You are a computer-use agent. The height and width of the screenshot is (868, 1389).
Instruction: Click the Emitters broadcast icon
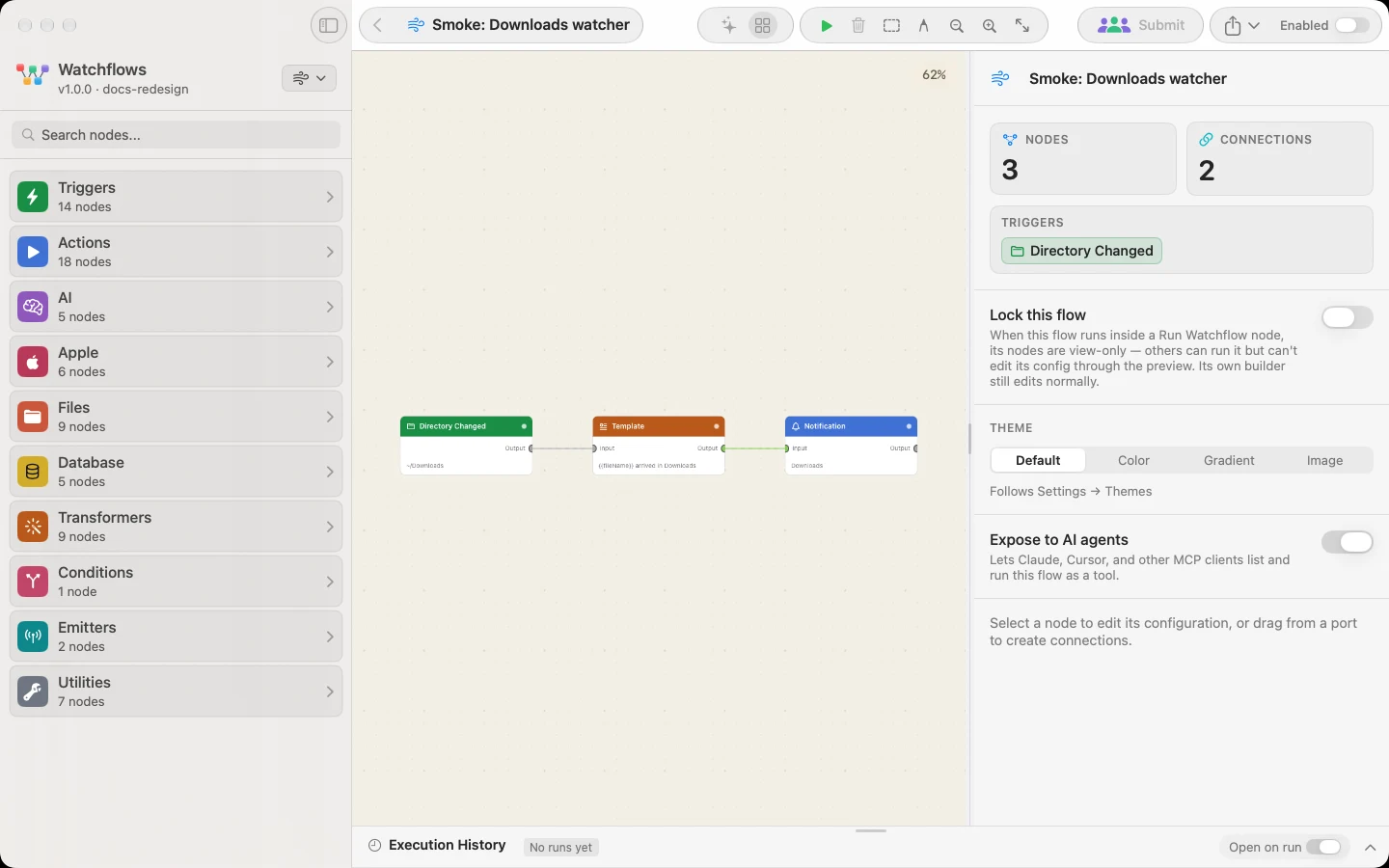point(33,637)
